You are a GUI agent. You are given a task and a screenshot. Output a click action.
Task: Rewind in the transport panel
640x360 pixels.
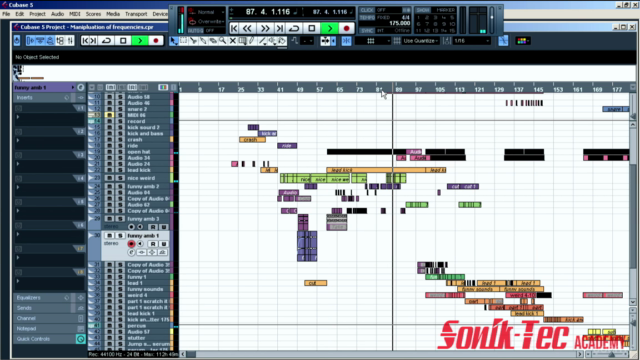coord(247,29)
